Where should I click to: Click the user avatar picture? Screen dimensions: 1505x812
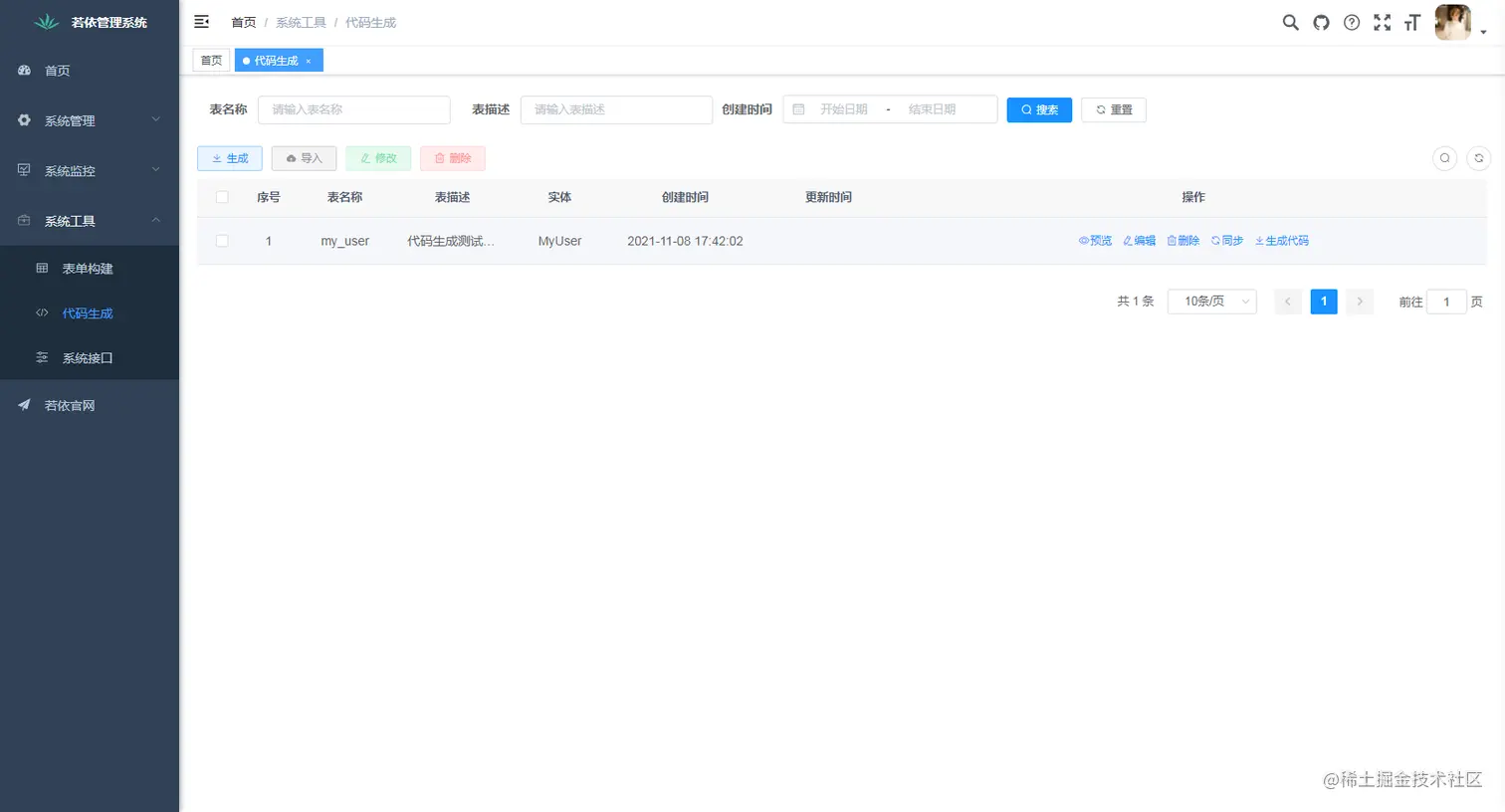[x=1452, y=23]
